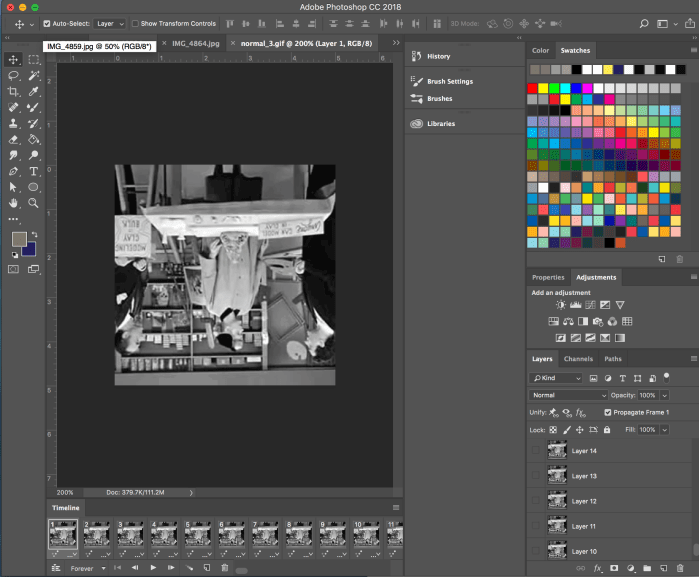Show Layer 14 visibility
This screenshot has width=699, height=577.
(535, 450)
